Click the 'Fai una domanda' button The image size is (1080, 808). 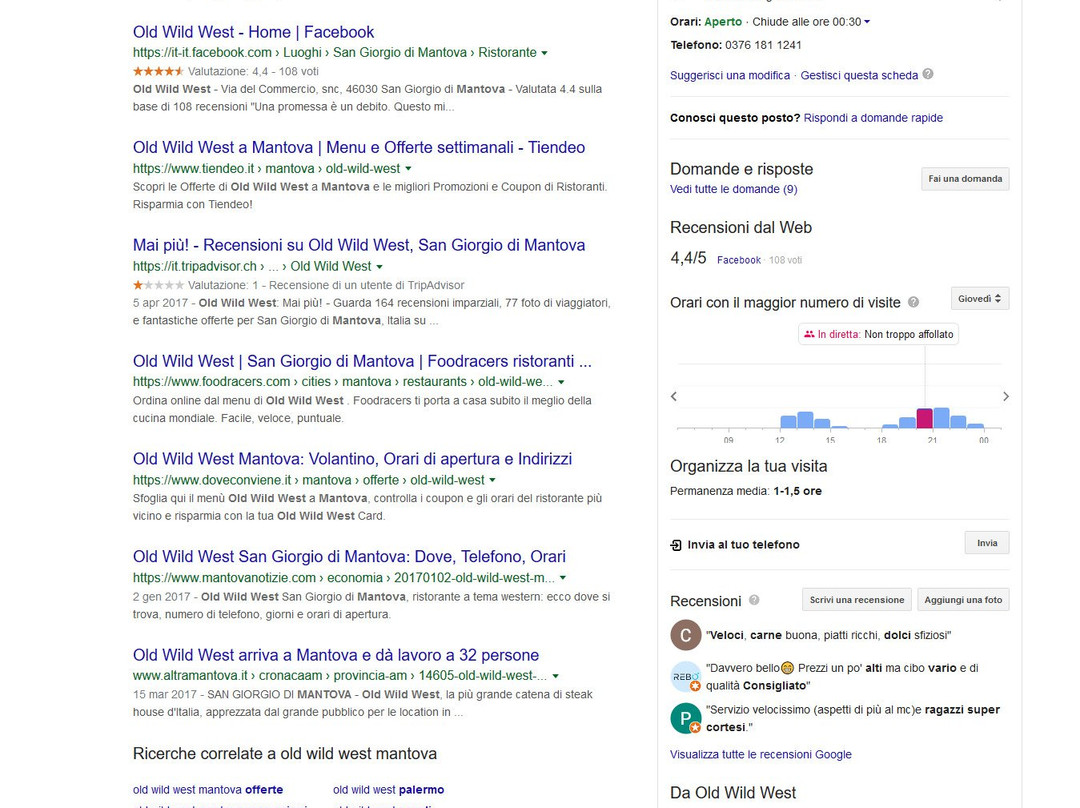[x=965, y=178]
